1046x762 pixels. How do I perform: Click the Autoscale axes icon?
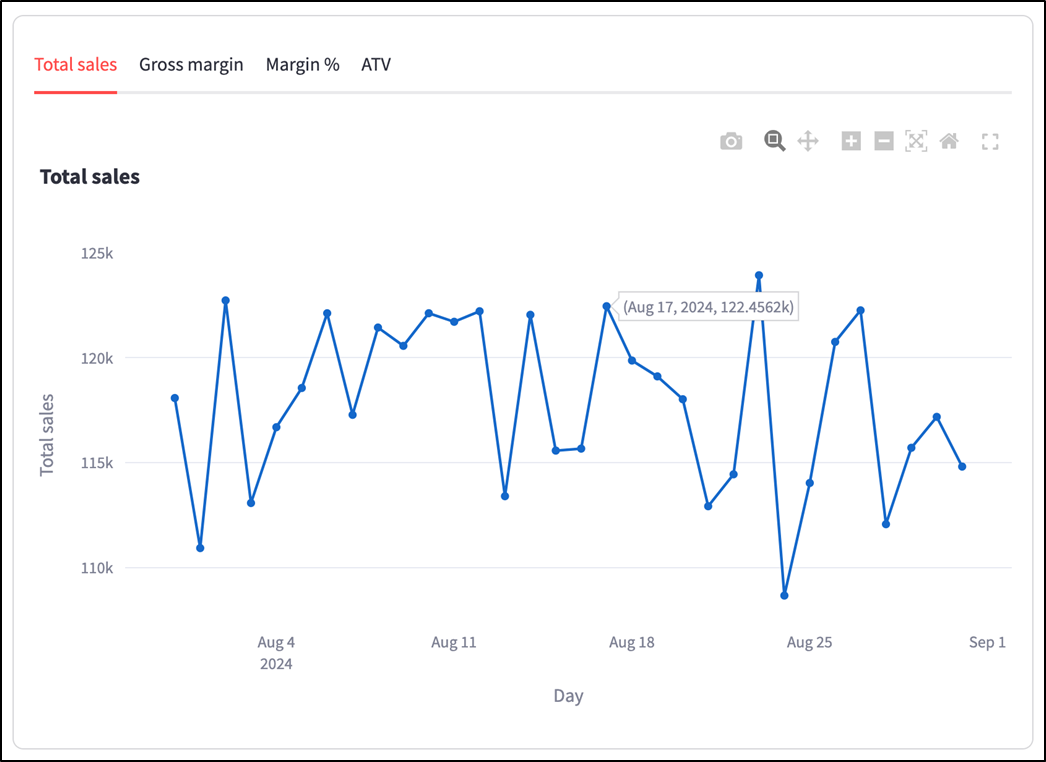[x=916, y=141]
